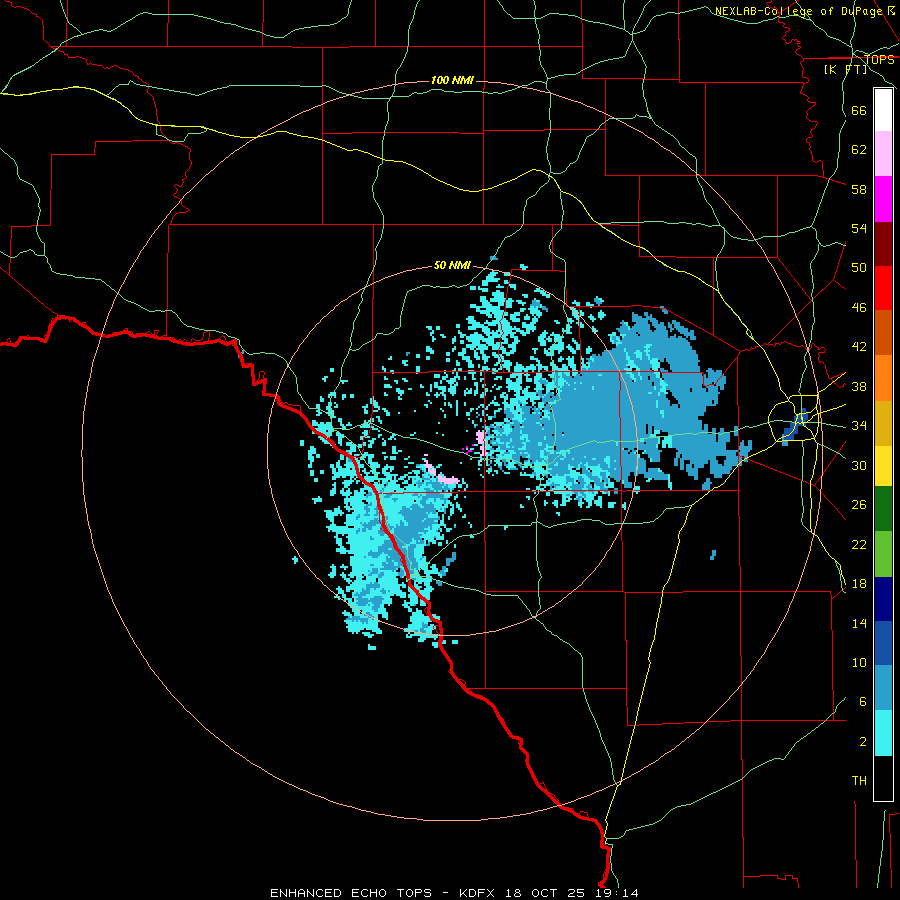Click the white color swatch at top of scale
Viewport: 900px width, 900px height.
(883, 110)
